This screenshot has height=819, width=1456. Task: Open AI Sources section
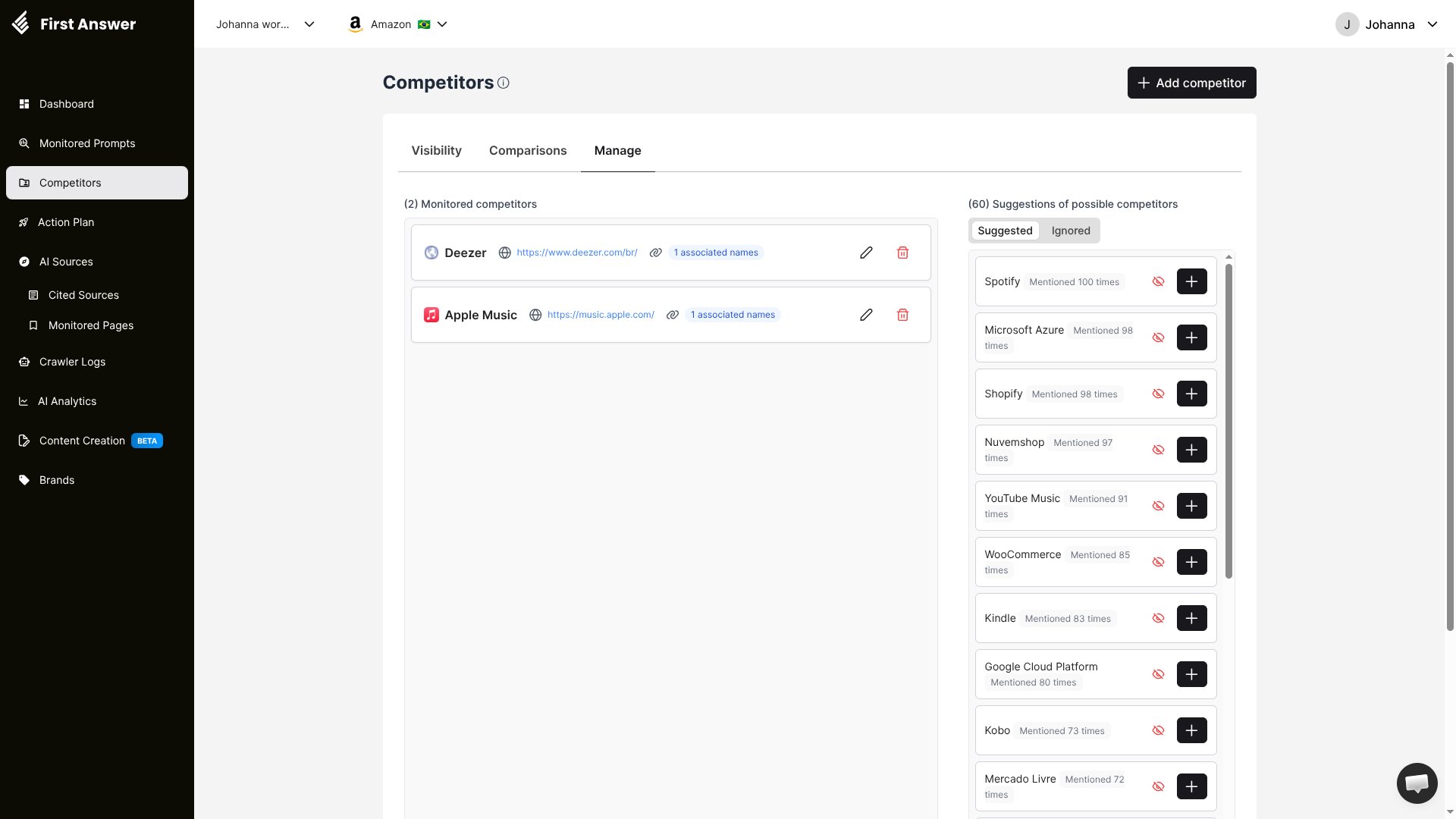(x=97, y=262)
